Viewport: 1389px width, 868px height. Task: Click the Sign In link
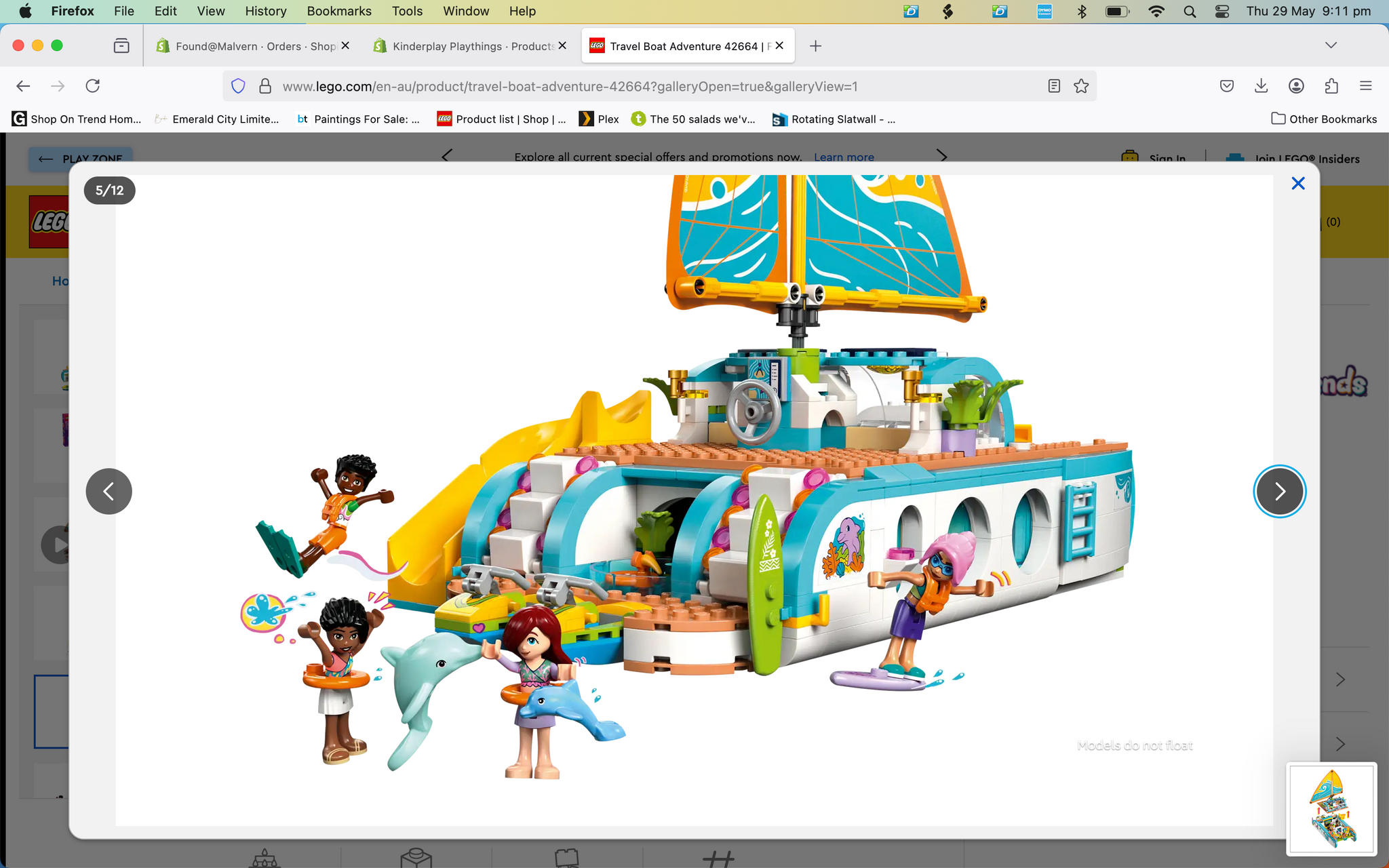[1154, 158]
